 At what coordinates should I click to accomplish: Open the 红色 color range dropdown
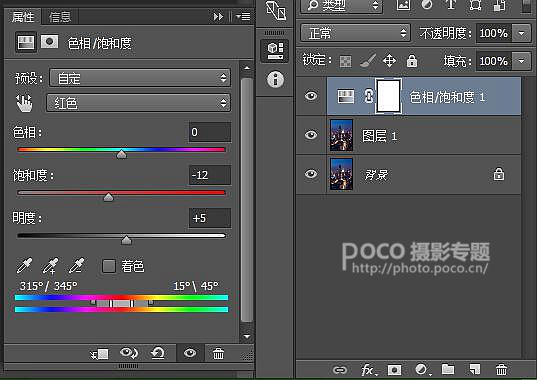point(138,103)
